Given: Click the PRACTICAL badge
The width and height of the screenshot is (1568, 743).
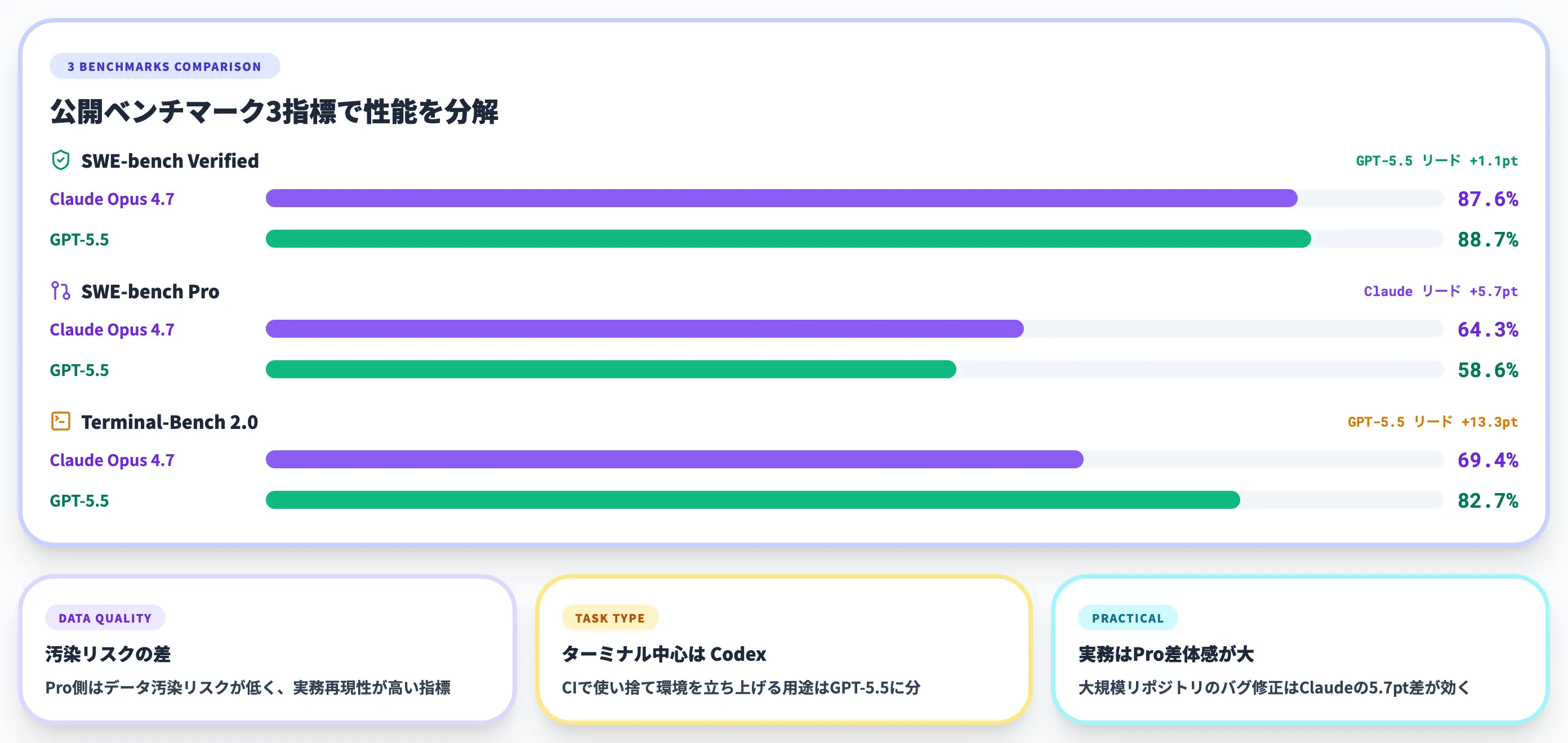Looking at the screenshot, I should point(1128,617).
